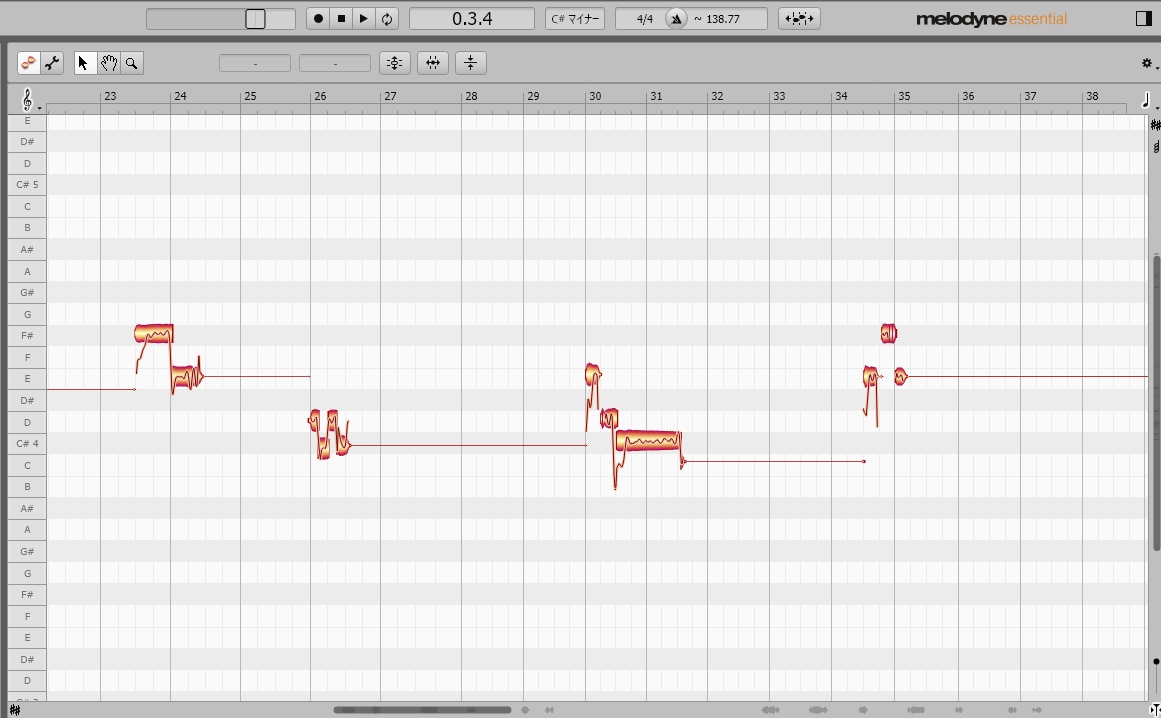
Task: Toggle the autostretch button in transport bar
Action: (799, 19)
